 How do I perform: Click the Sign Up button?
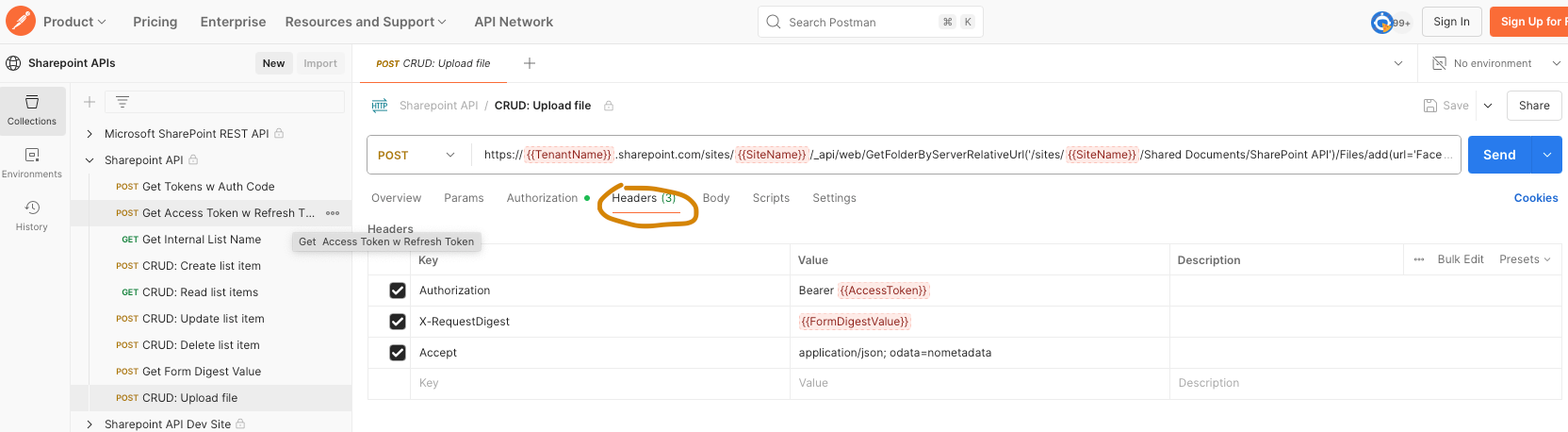point(1528,22)
